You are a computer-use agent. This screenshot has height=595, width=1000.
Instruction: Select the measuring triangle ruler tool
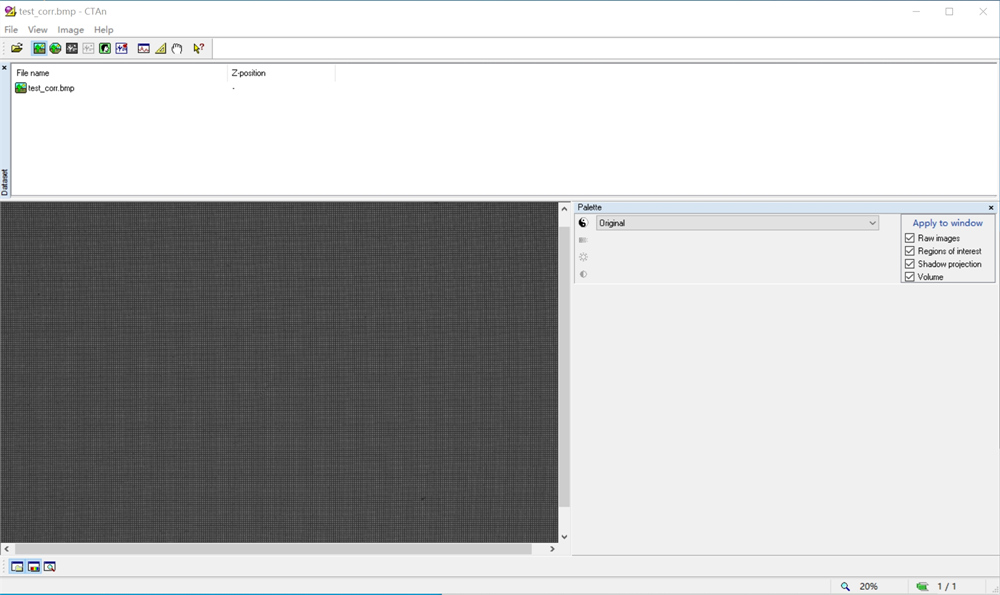point(160,48)
